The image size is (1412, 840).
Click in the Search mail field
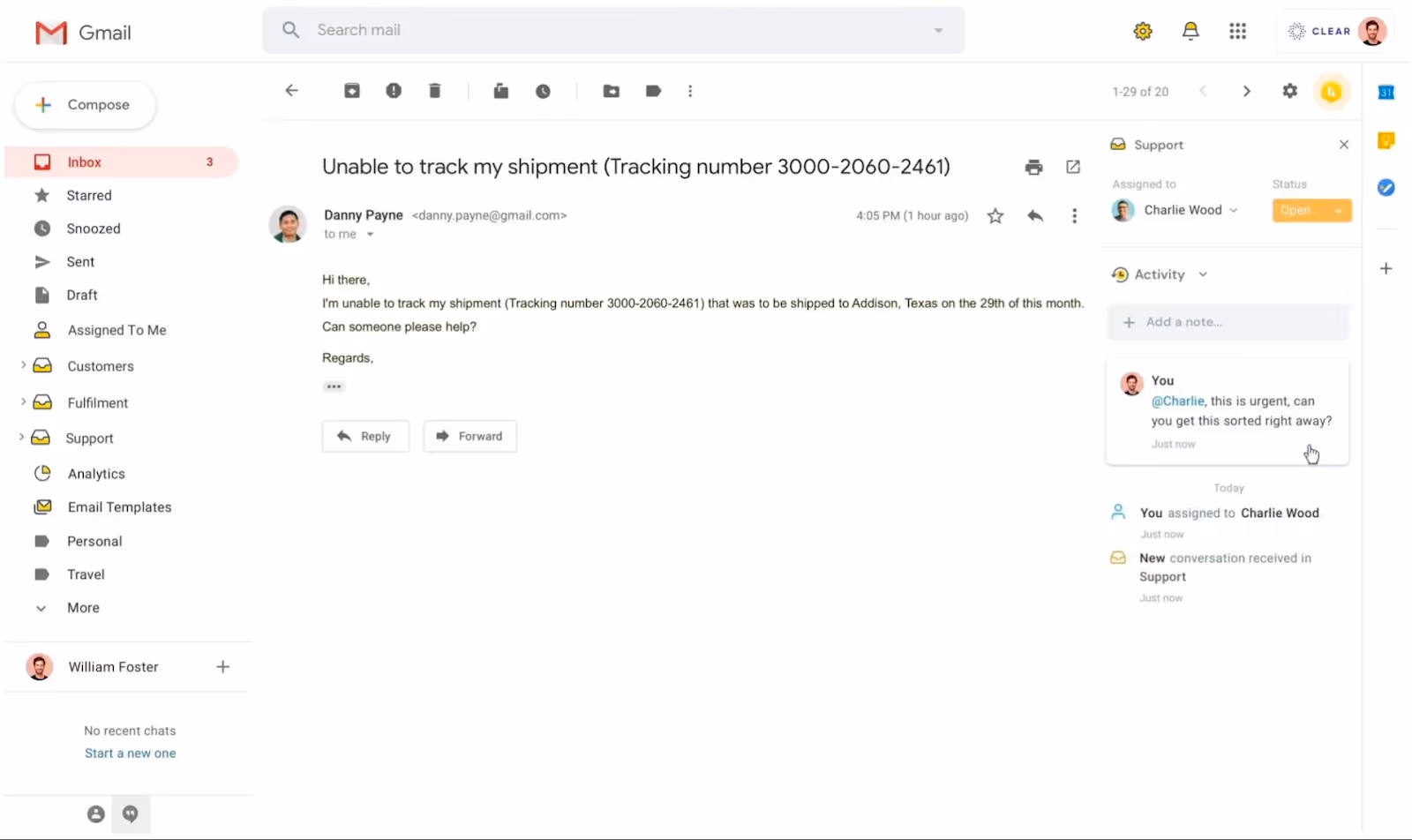[x=613, y=30]
